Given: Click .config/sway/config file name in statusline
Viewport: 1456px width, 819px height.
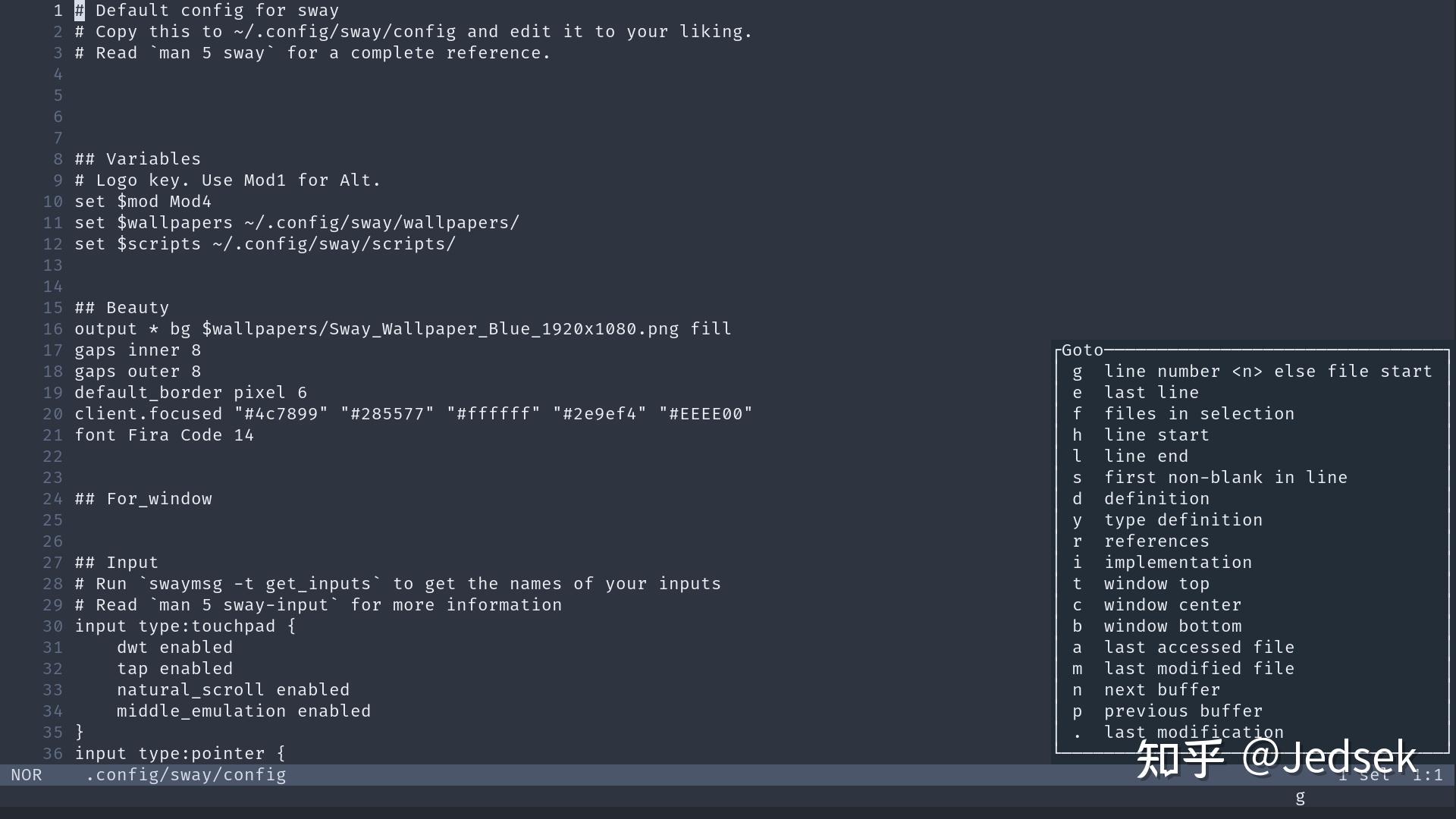Looking at the screenshot, I should click(x=186, y=775).
